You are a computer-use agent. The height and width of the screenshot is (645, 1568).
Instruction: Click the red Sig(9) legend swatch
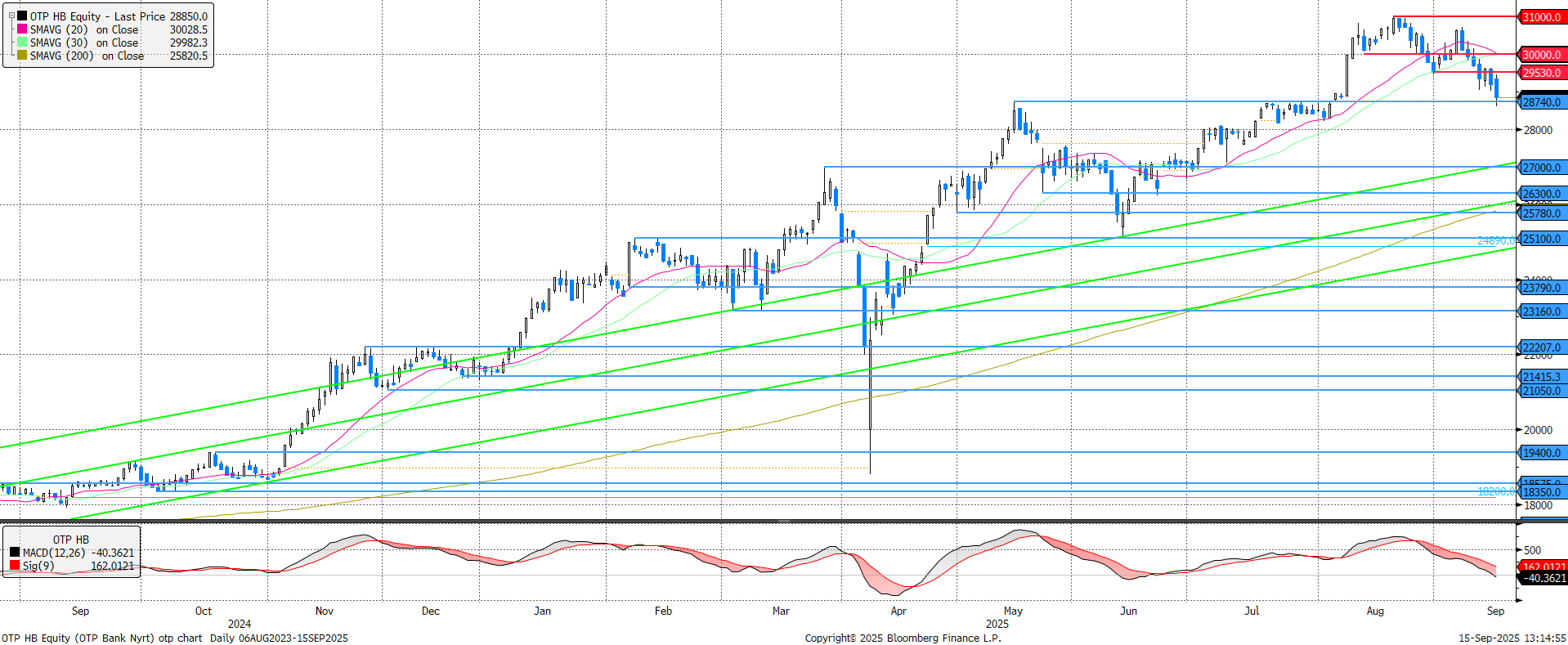15,566
